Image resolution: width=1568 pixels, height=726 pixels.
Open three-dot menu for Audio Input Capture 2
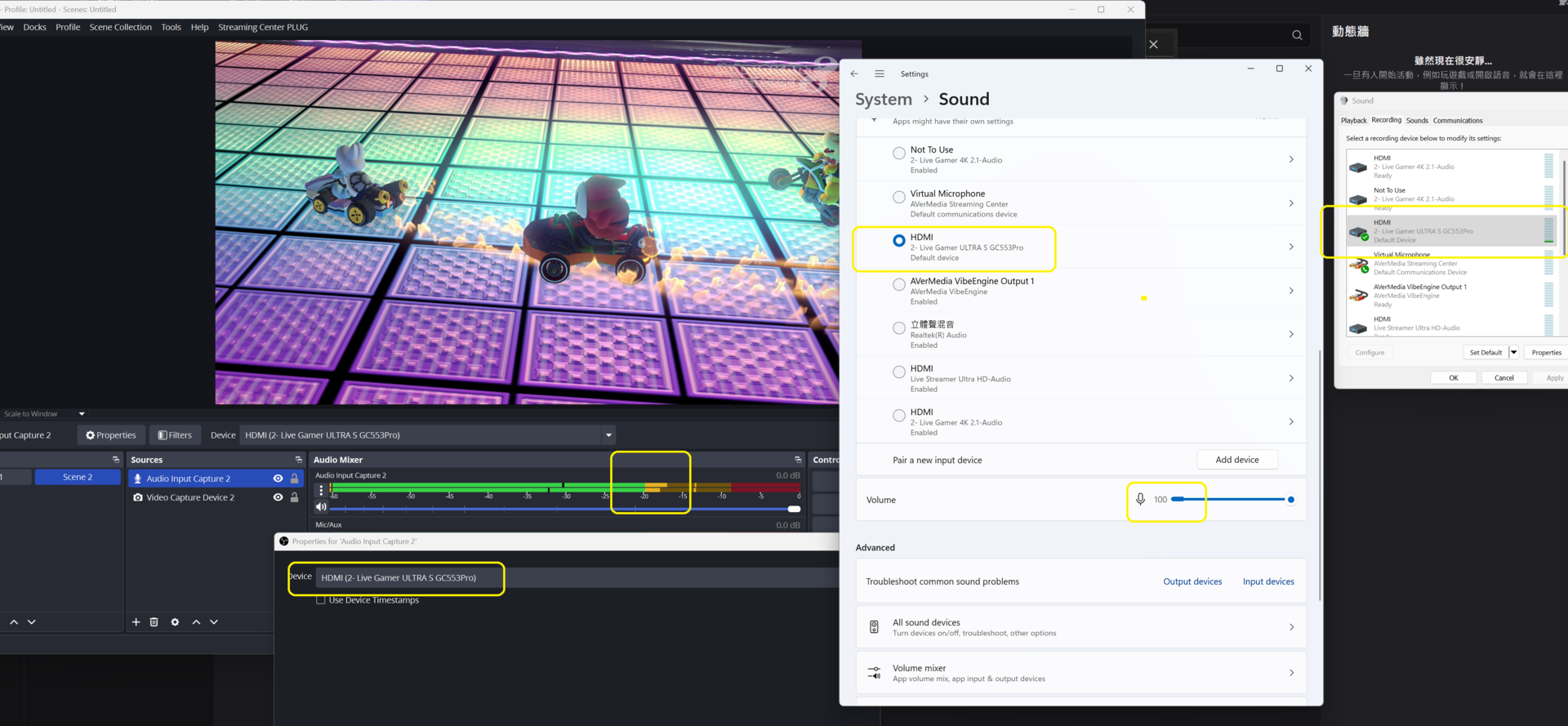pos(321,490)
